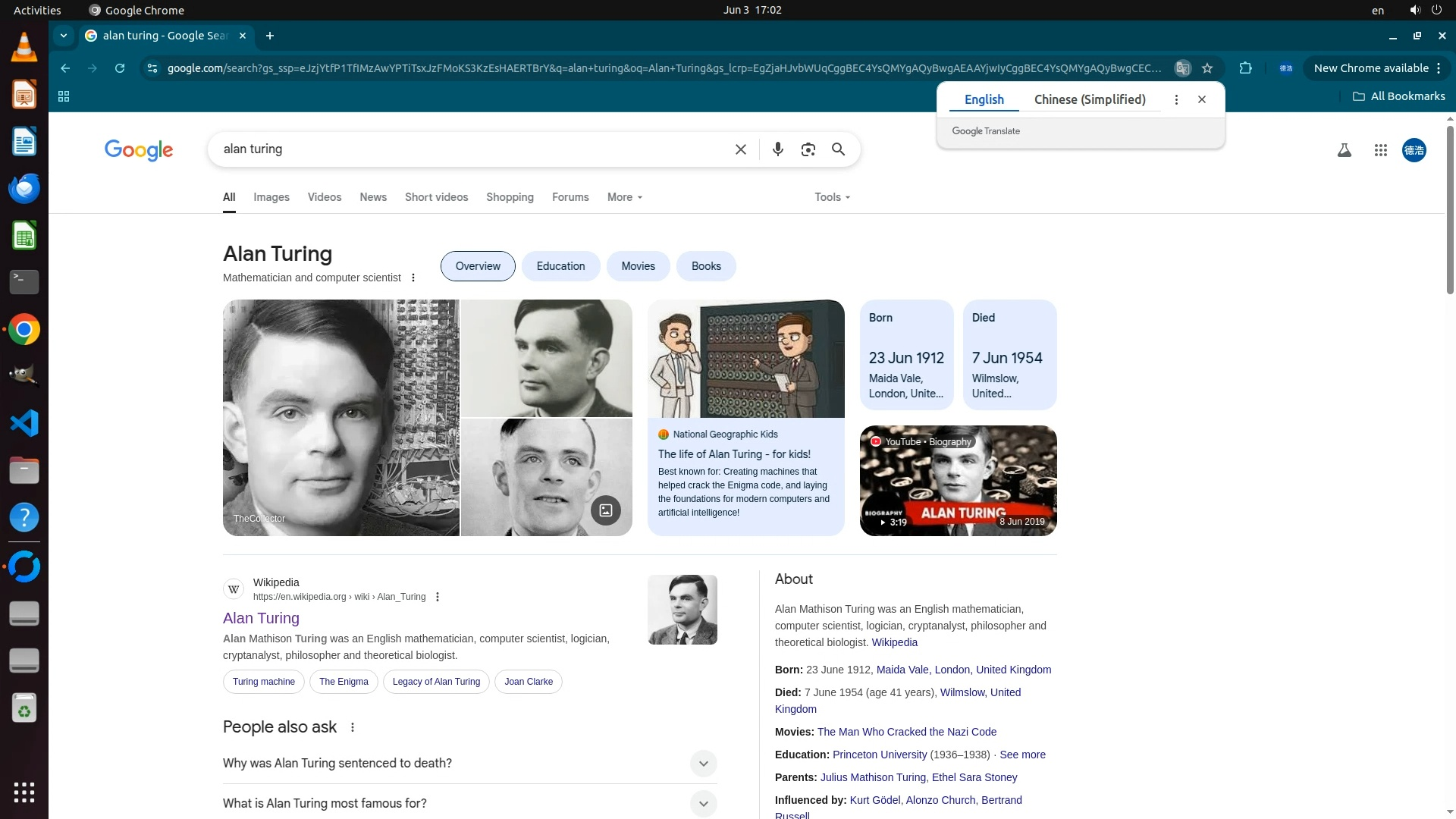Switch to the Images results tab
Screen dimensions: 1456x819
pyautogui.click(x=271, y=197)
